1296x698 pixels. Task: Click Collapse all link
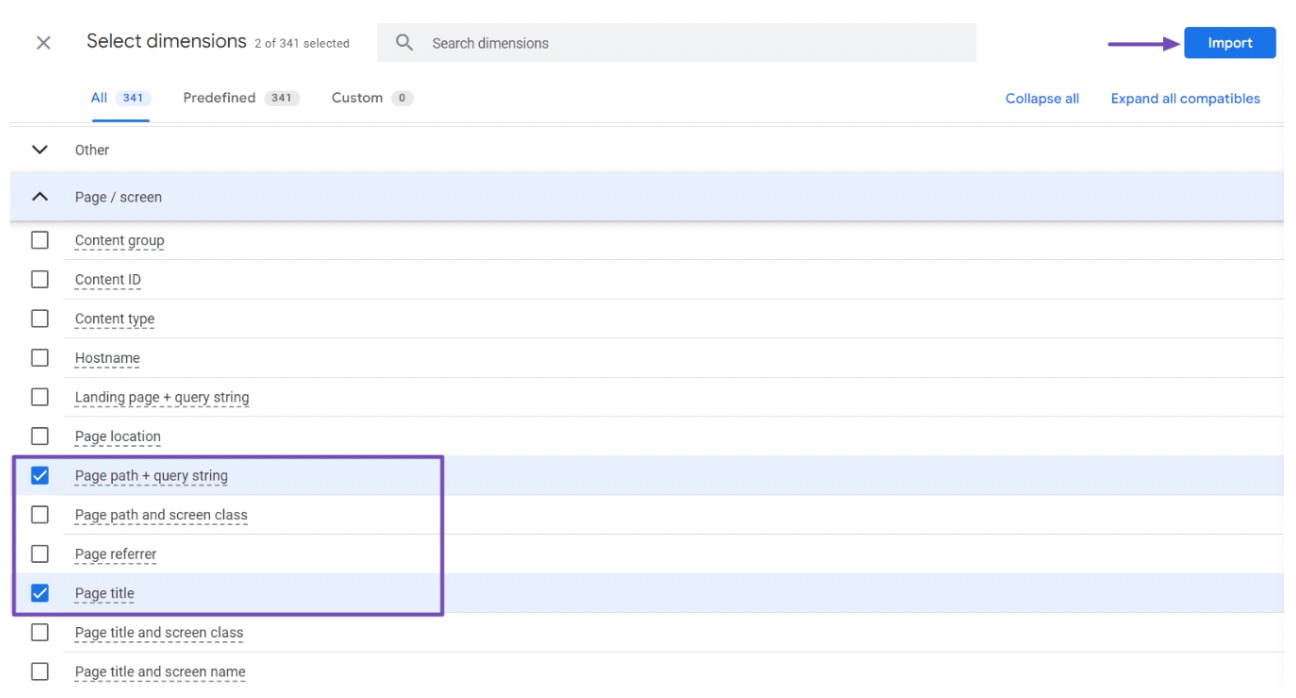click(1042, 99)
